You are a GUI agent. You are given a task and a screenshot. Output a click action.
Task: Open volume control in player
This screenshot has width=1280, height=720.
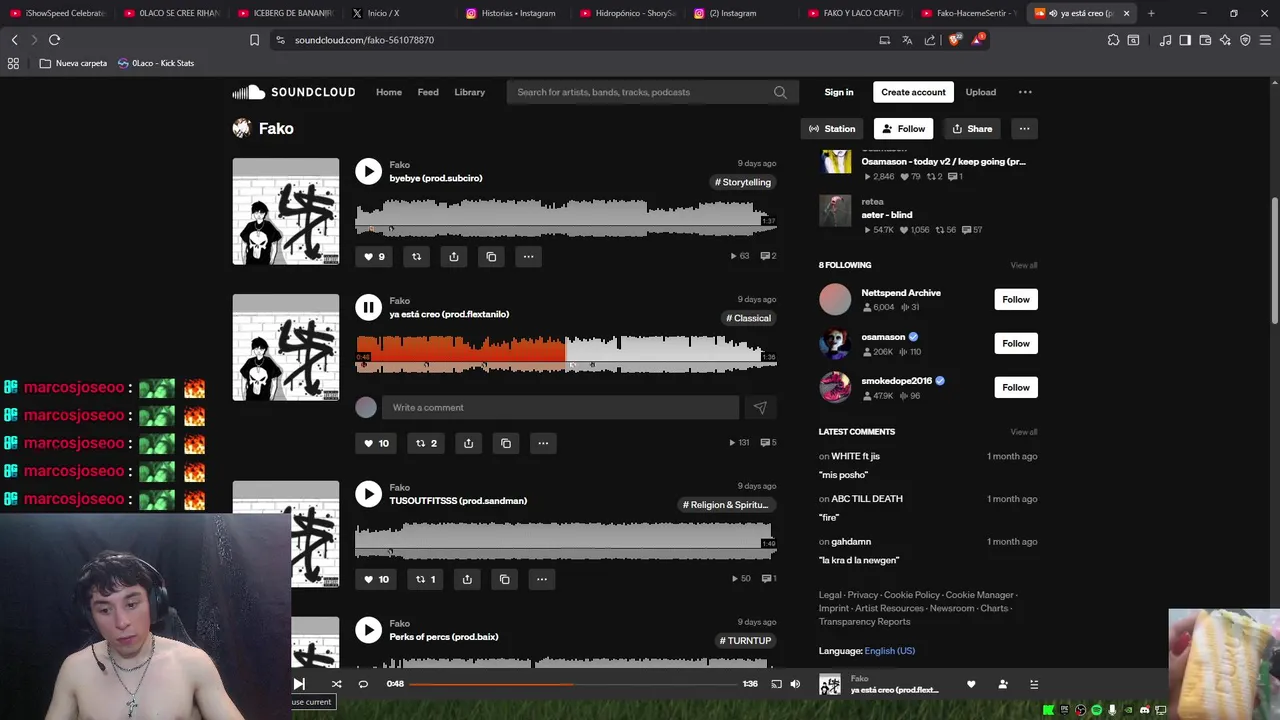[795, 684]
